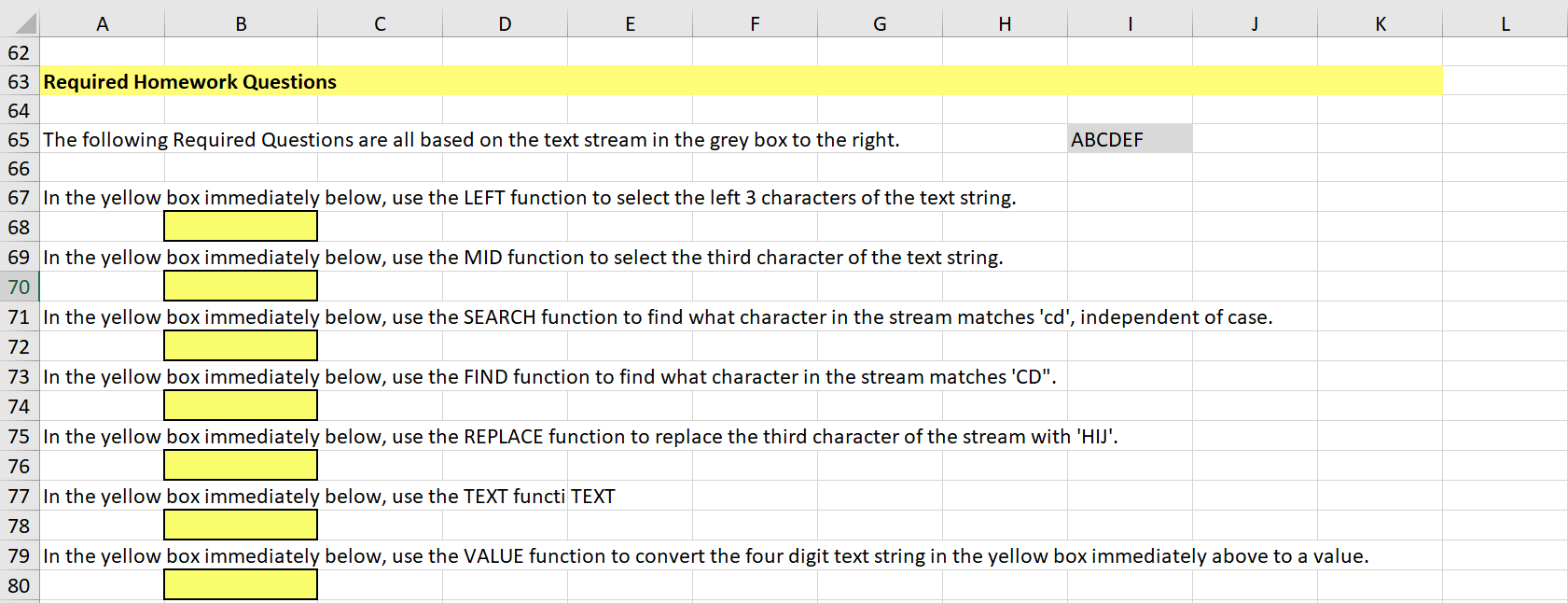
Task: Select yellow answer box in row 70
Action: click(241, 286)
